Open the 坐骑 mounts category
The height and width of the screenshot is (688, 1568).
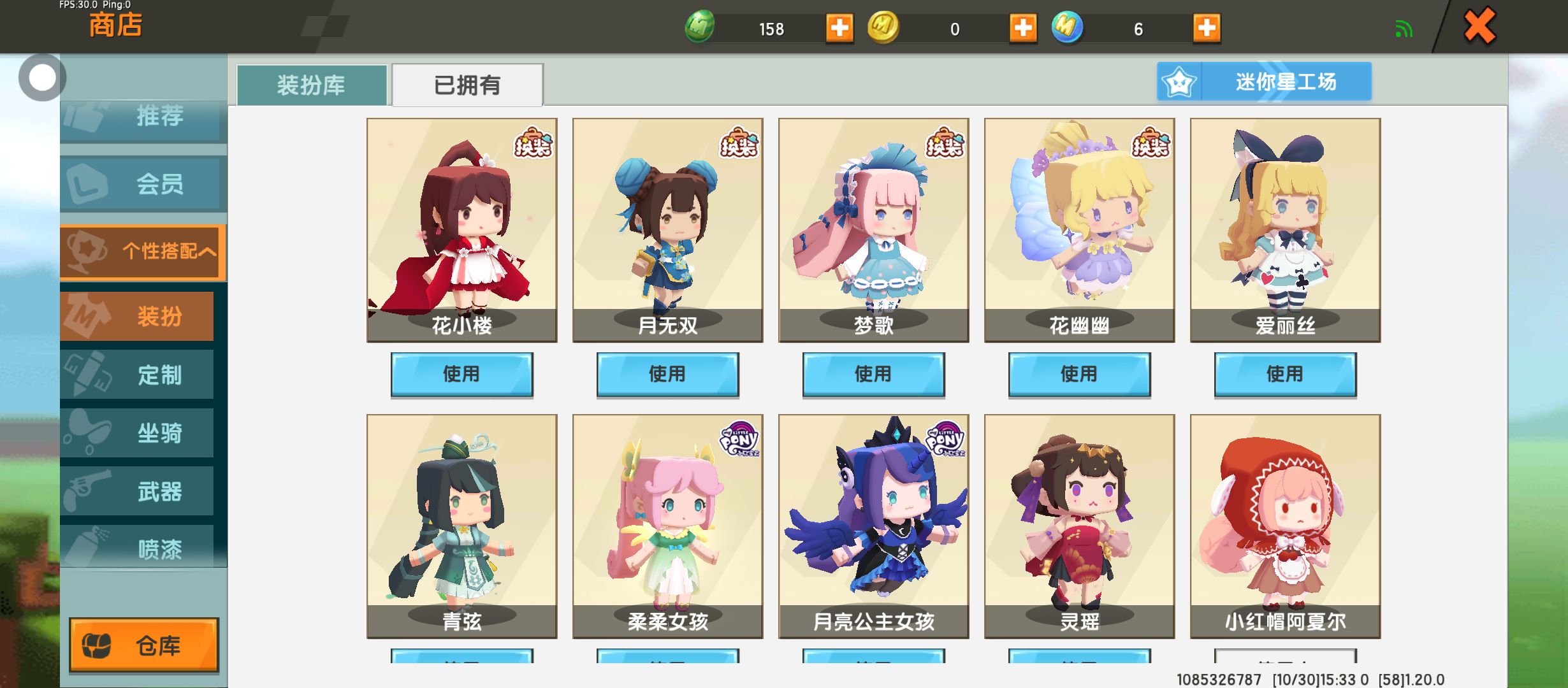tap(137, 433)
